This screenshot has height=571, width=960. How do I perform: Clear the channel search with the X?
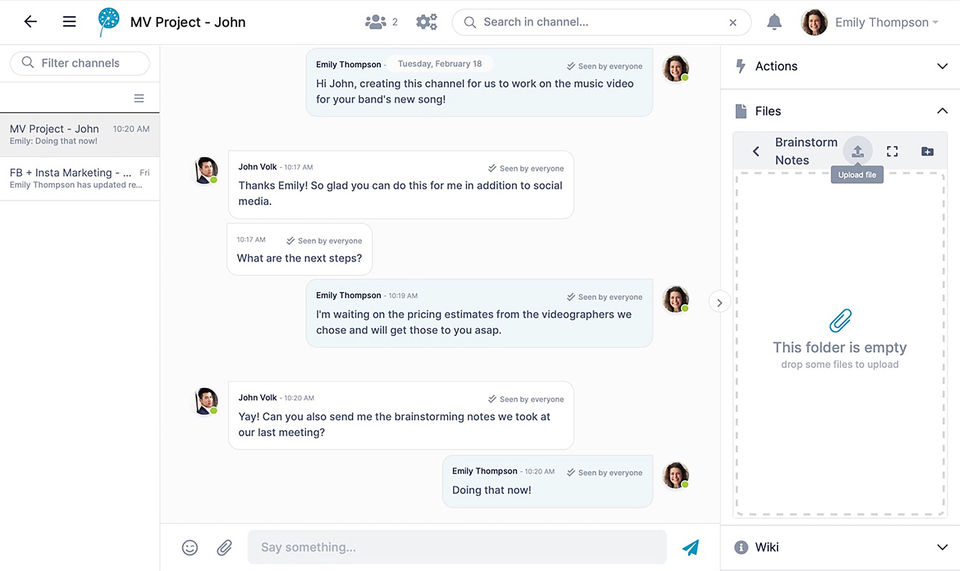[x=733, y=23]
